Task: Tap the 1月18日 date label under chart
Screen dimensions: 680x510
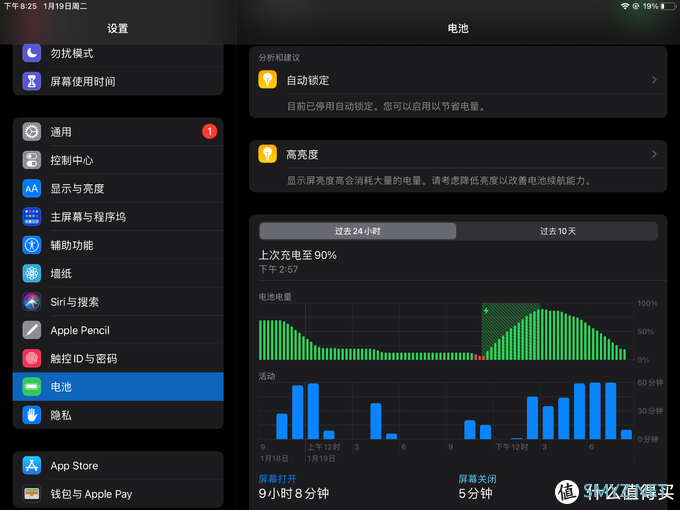Action: tap(274, 458)
